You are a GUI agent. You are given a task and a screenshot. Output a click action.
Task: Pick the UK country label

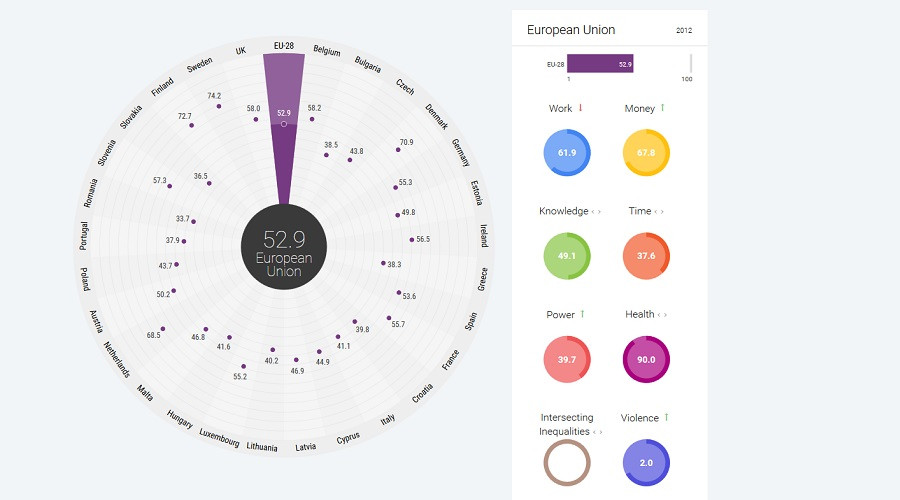[240, 51]
